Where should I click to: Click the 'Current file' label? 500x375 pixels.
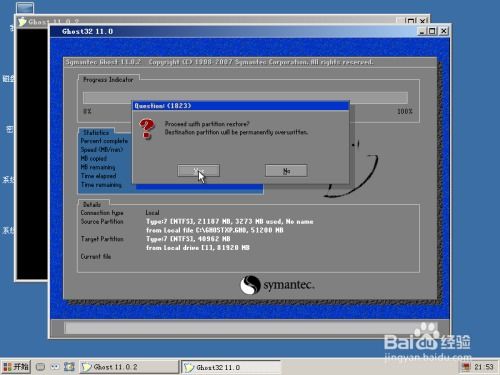click(96, 256)
